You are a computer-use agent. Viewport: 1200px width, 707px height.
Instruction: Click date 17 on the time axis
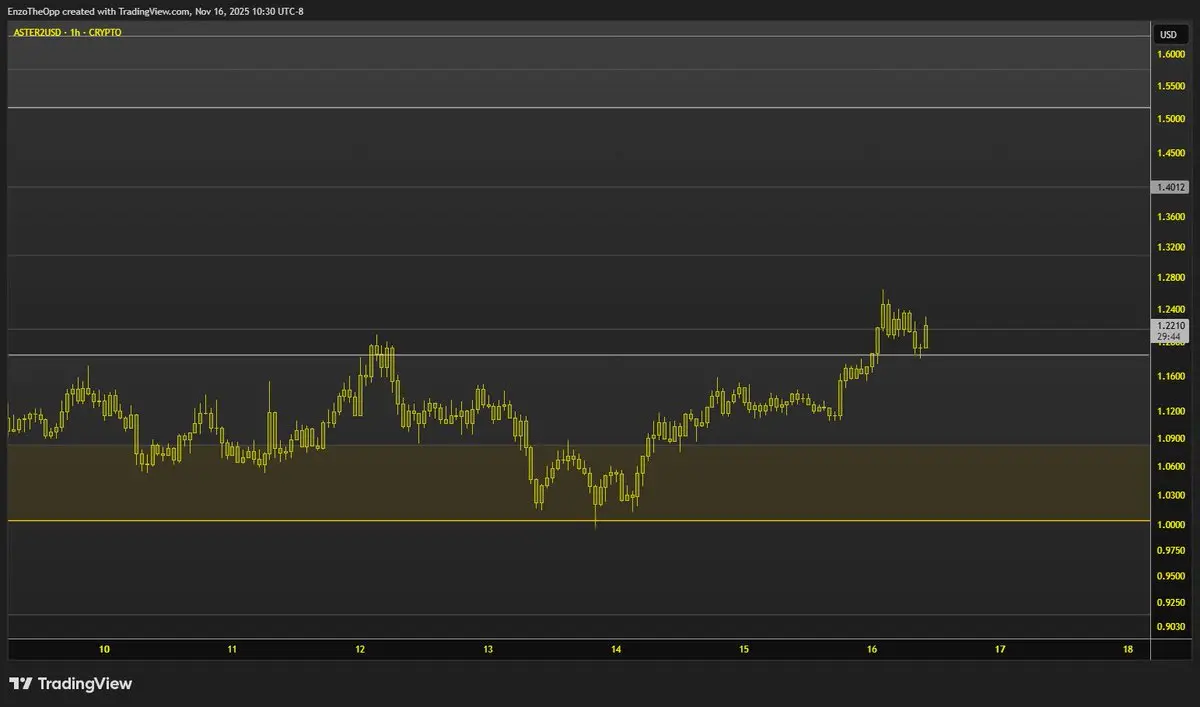coord(1000,649)
